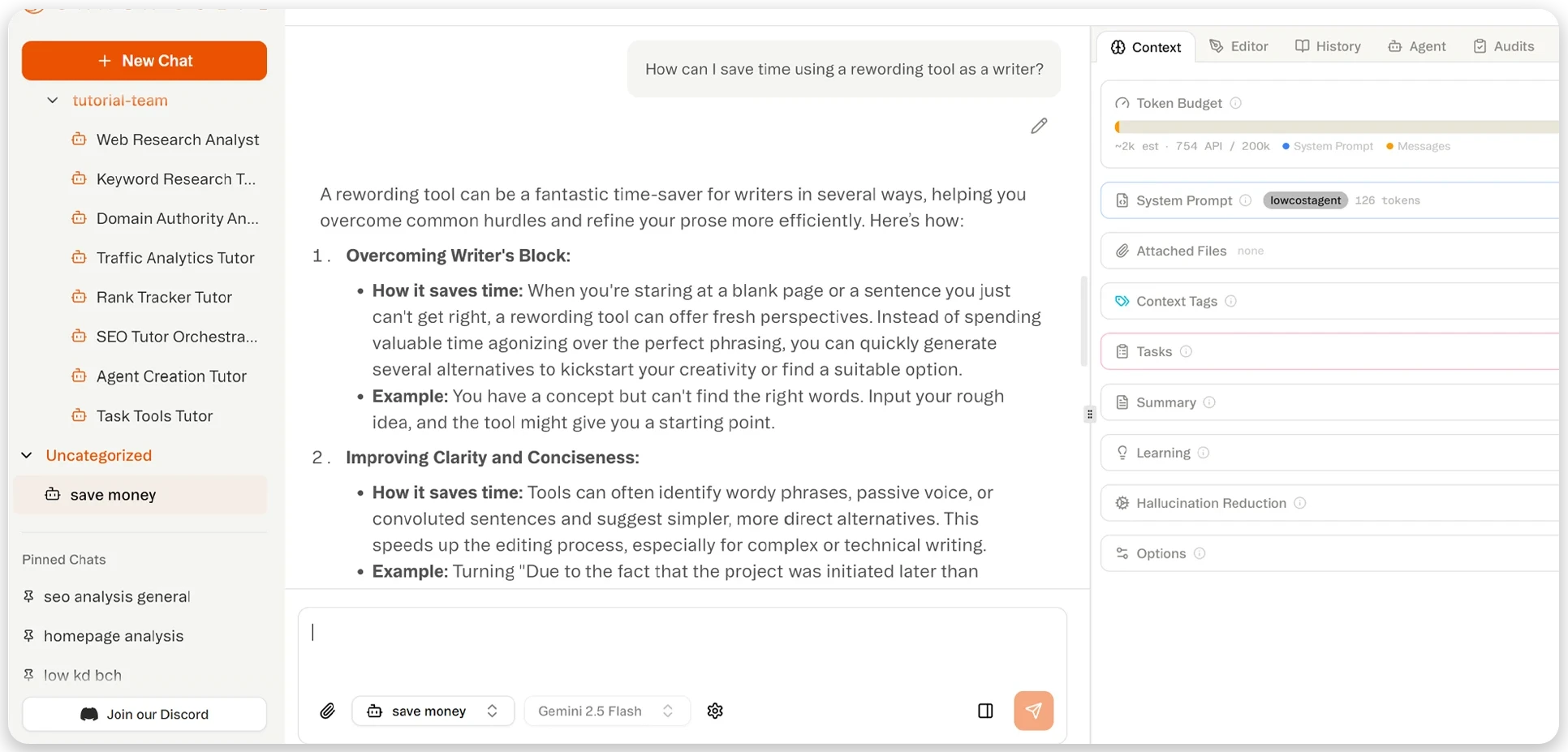Screen dimensions: 1568x752
Task: Click the Token Budget info icon
Action: click(x=1235, y=103)
